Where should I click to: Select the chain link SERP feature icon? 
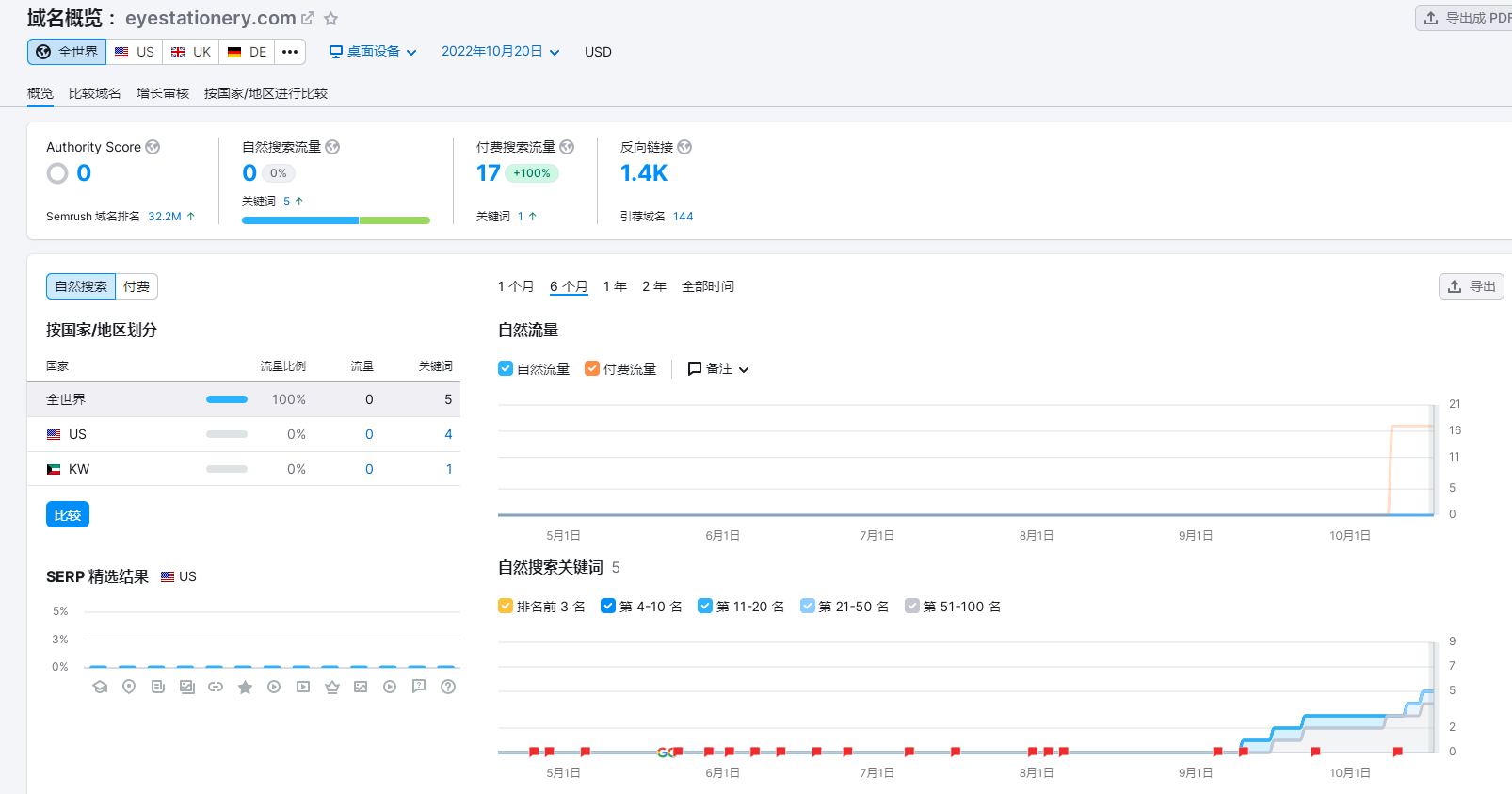(216, 687)
